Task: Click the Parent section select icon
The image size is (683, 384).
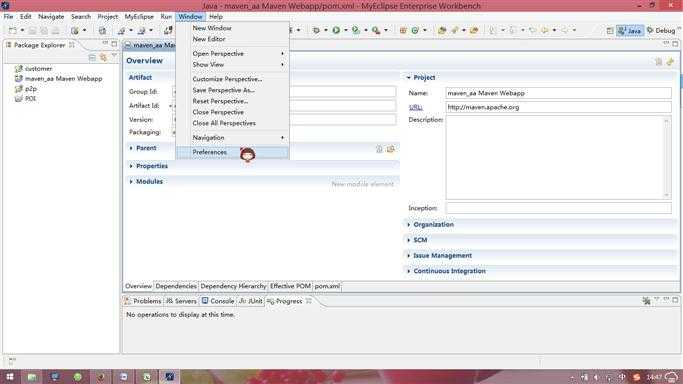Action: point(379,149)
